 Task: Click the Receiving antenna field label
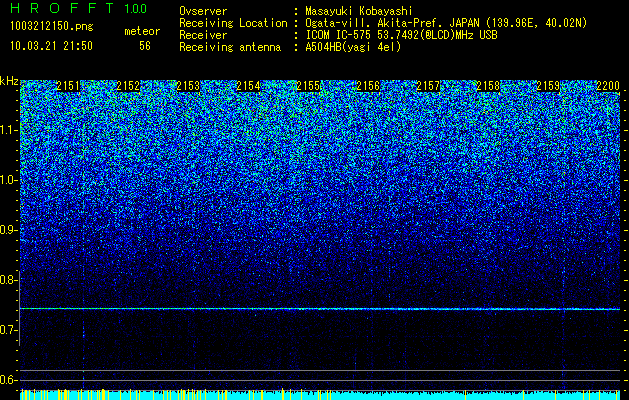(x=230, y=47)
